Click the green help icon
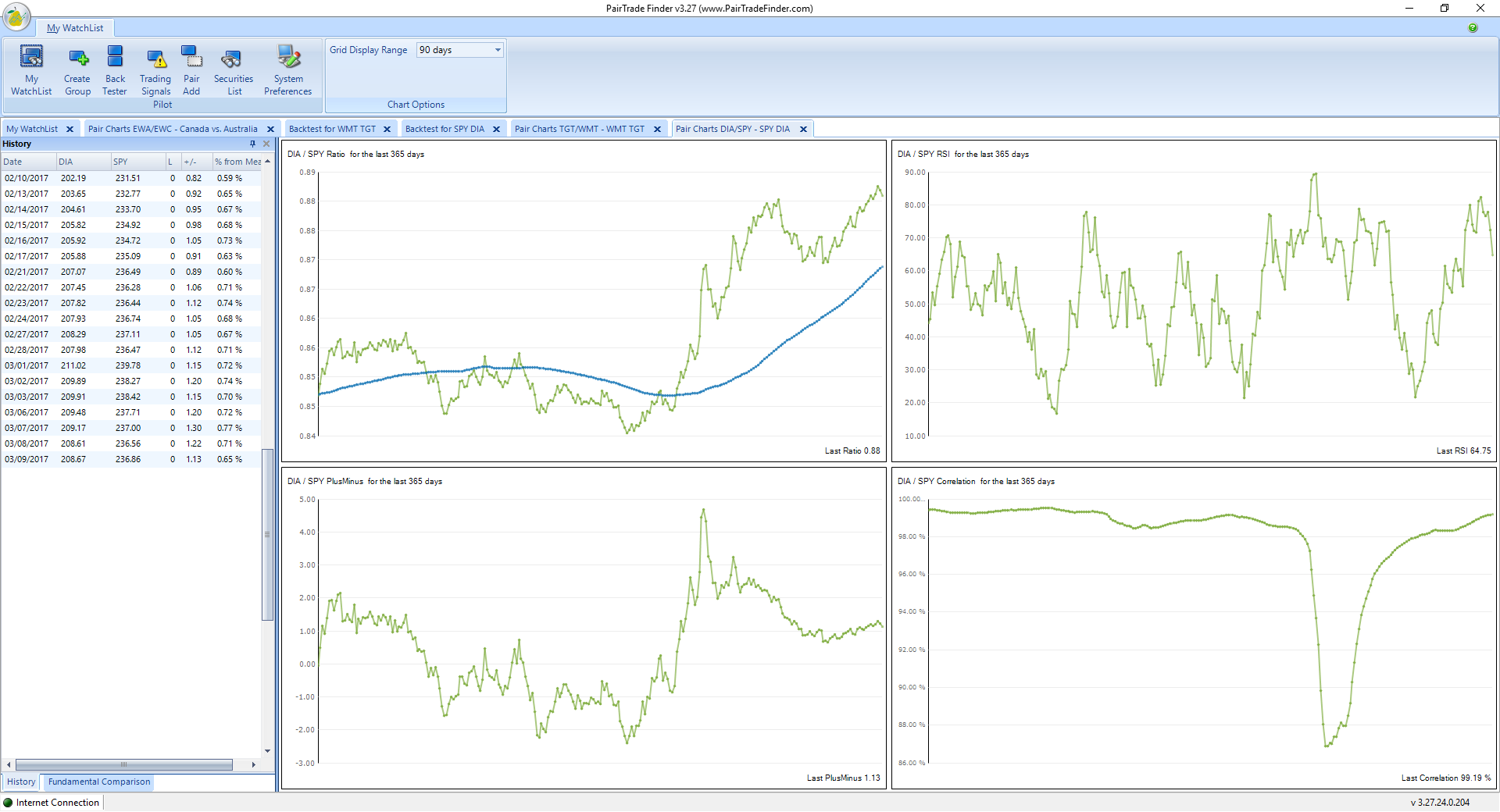 [1473, 28]
